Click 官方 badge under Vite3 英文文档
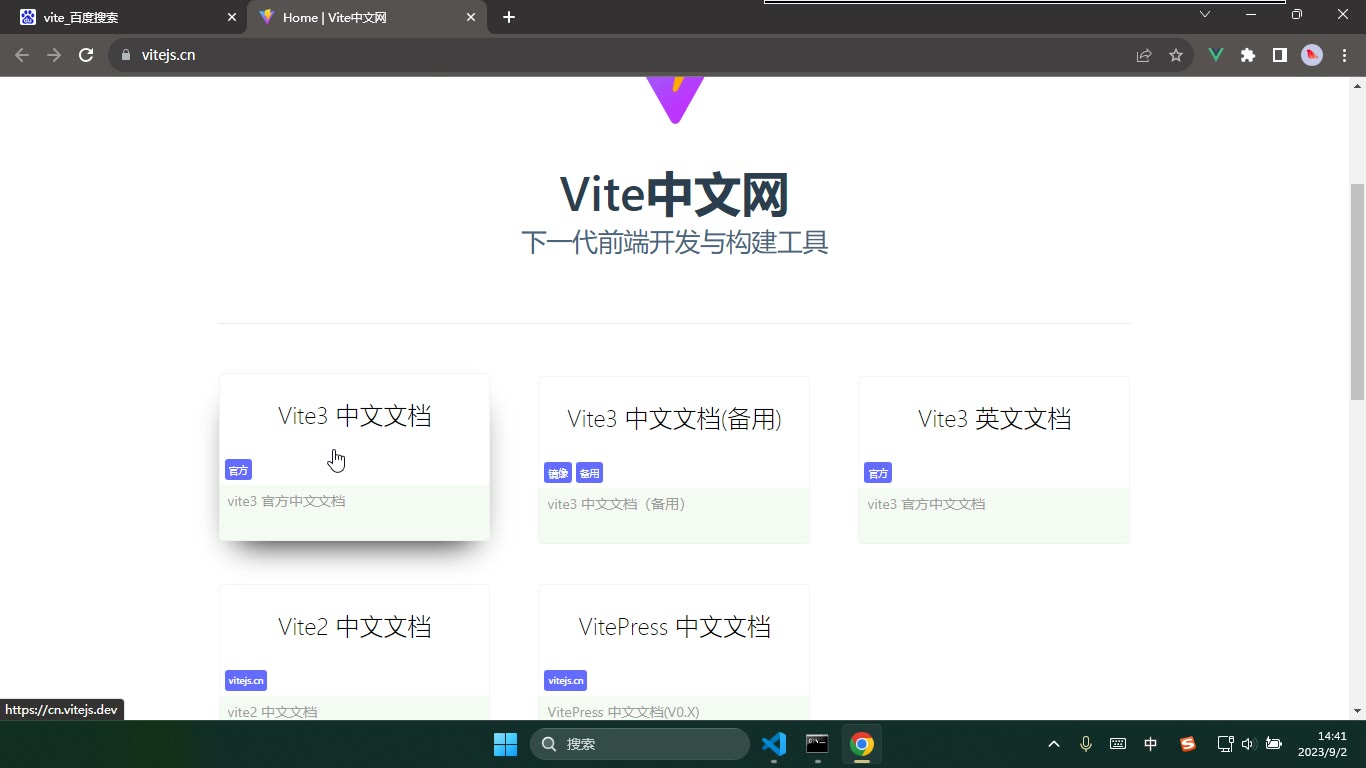The image size is (1366, 768). tap(878, 473)
